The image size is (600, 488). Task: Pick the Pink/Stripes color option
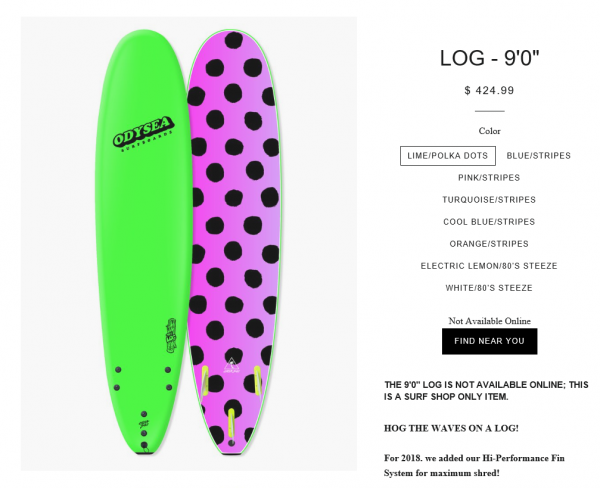(x=489, y=178)
